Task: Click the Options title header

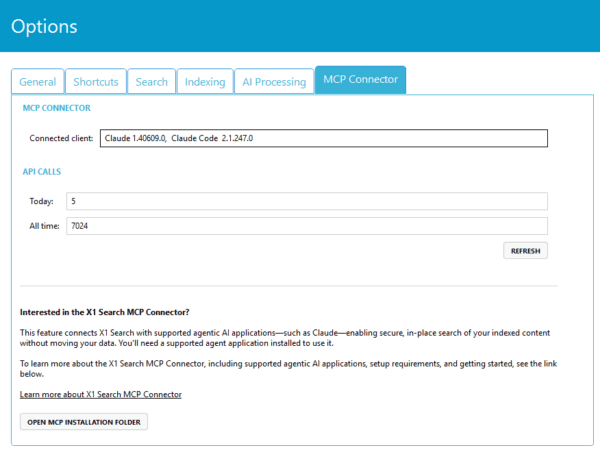Action: click(44, 26)
